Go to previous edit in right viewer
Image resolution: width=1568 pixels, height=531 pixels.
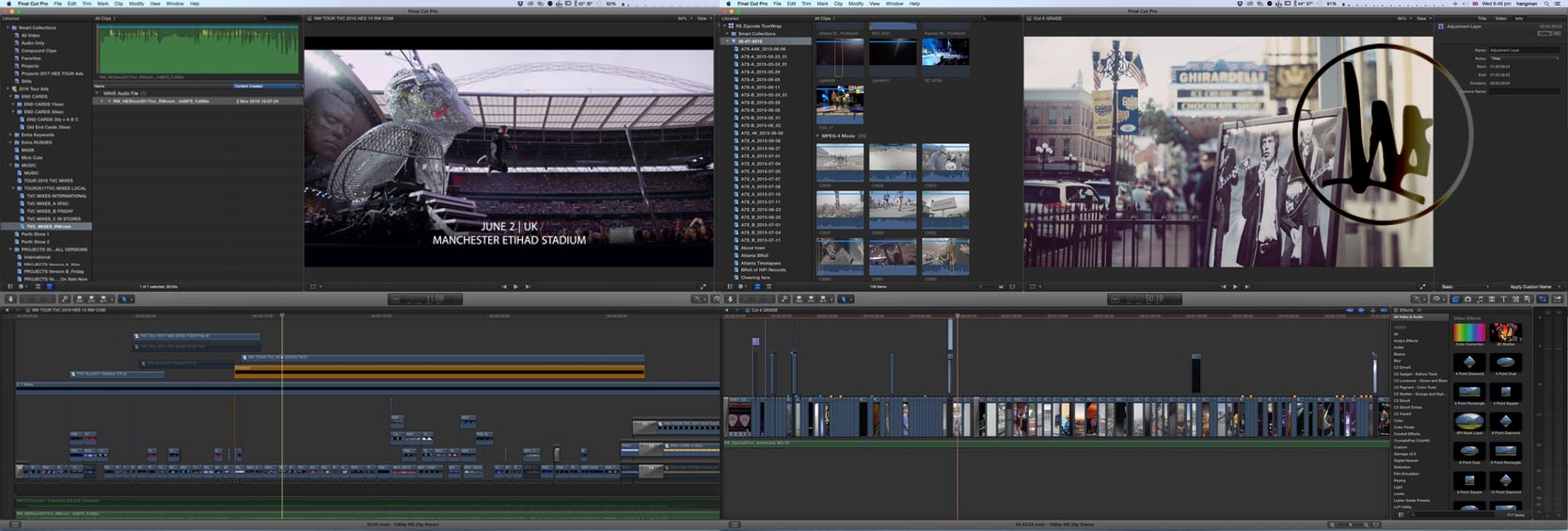coord(1223,286)
